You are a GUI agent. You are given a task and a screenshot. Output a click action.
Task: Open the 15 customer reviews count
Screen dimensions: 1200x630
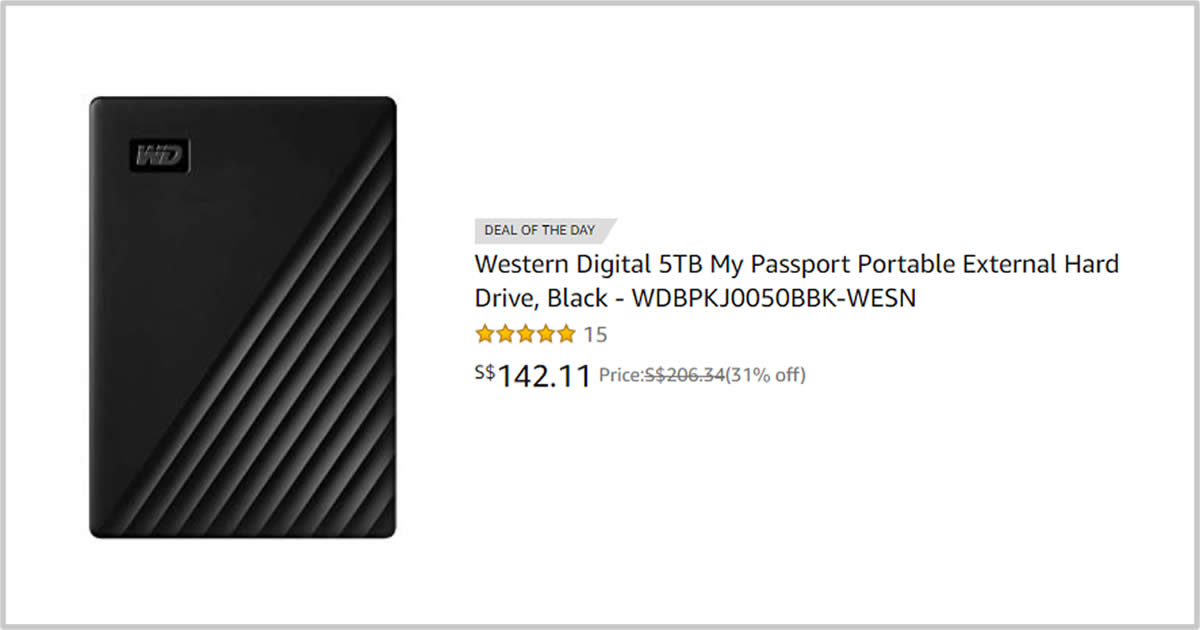595,335
